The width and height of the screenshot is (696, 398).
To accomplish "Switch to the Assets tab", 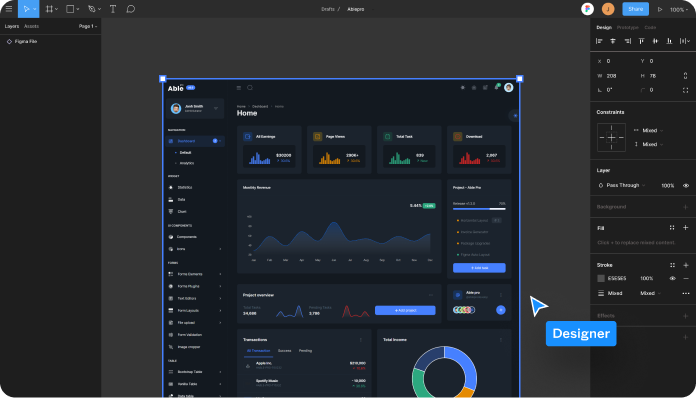I will pos(31,26).
